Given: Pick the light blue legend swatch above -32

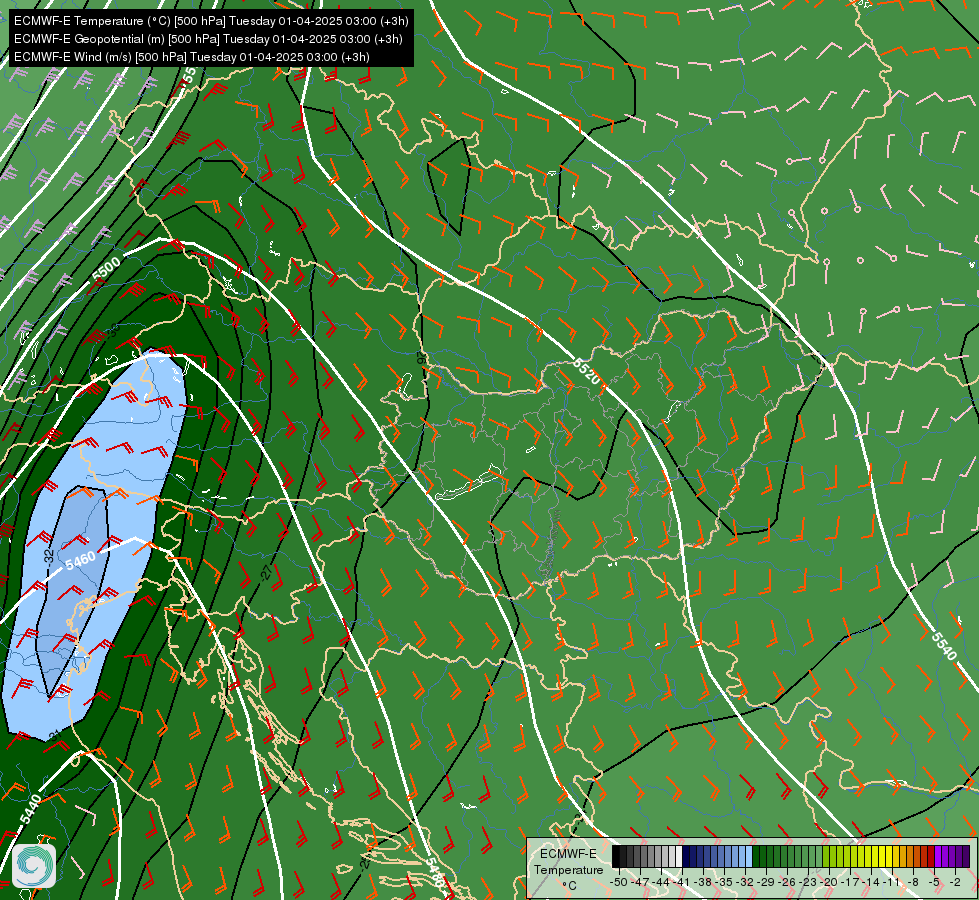Looking at the screenshot, I should pyautogui.click(x=749, y=856).
